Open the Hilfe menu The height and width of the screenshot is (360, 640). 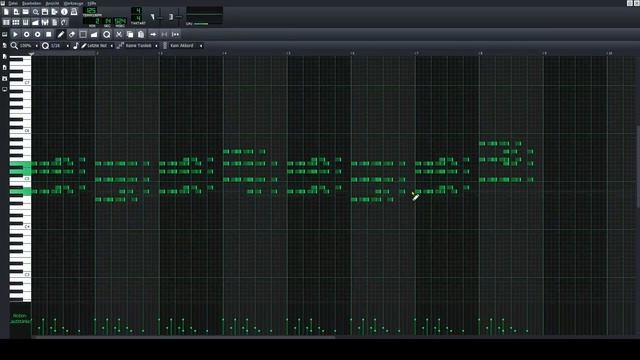point(92,3)
